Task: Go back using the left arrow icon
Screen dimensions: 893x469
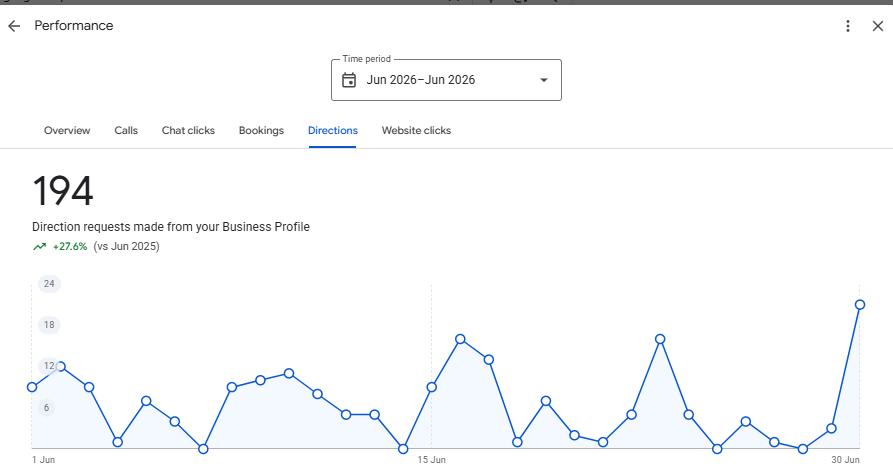Action: click(14, 26)
